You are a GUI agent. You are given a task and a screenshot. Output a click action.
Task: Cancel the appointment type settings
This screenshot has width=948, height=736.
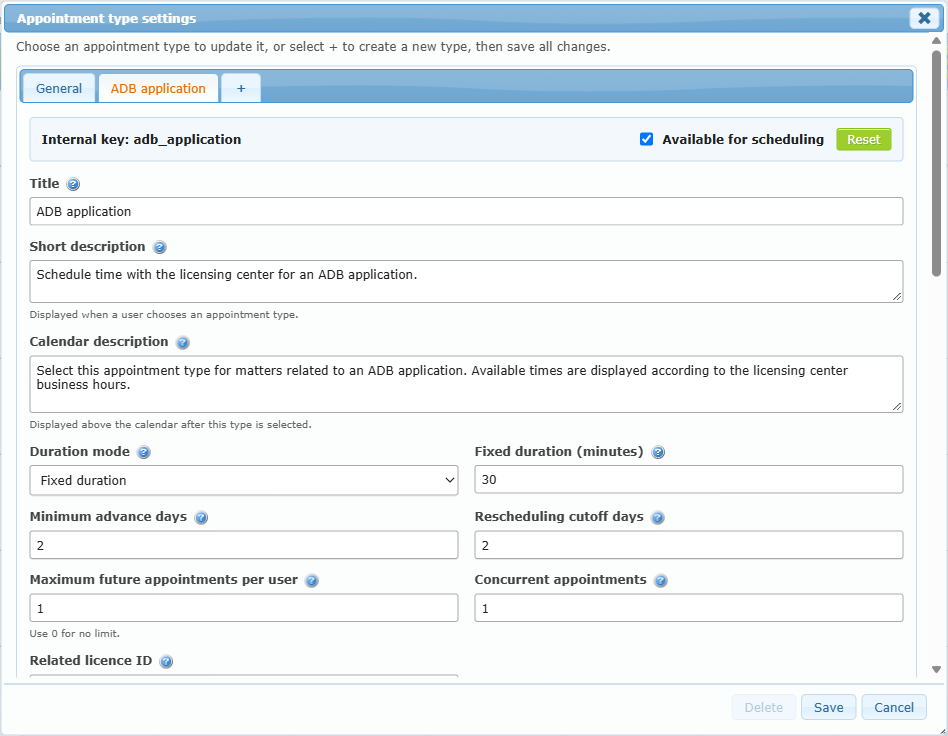[x=894, y=708]
